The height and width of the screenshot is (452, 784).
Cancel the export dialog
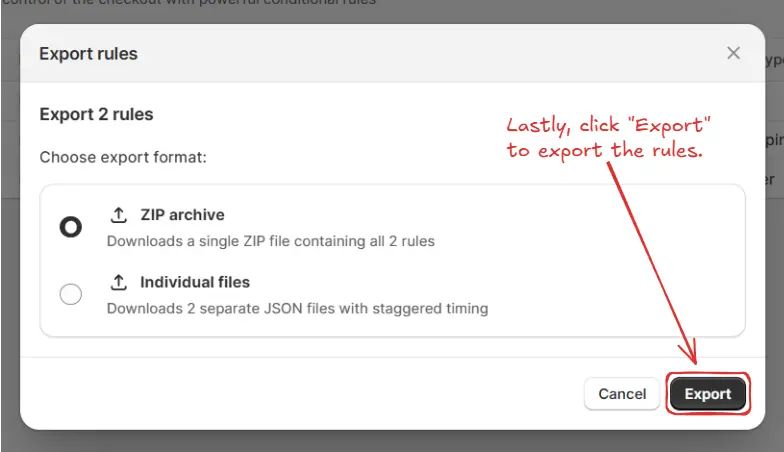pyautogui.click(x=622, y=394)
